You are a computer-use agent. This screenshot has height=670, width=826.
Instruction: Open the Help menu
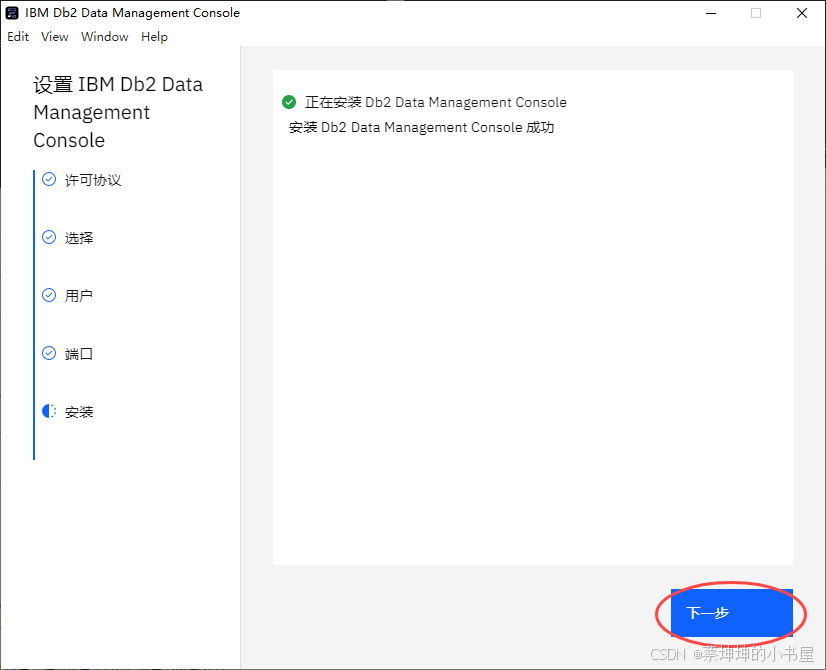pos(154,36)
